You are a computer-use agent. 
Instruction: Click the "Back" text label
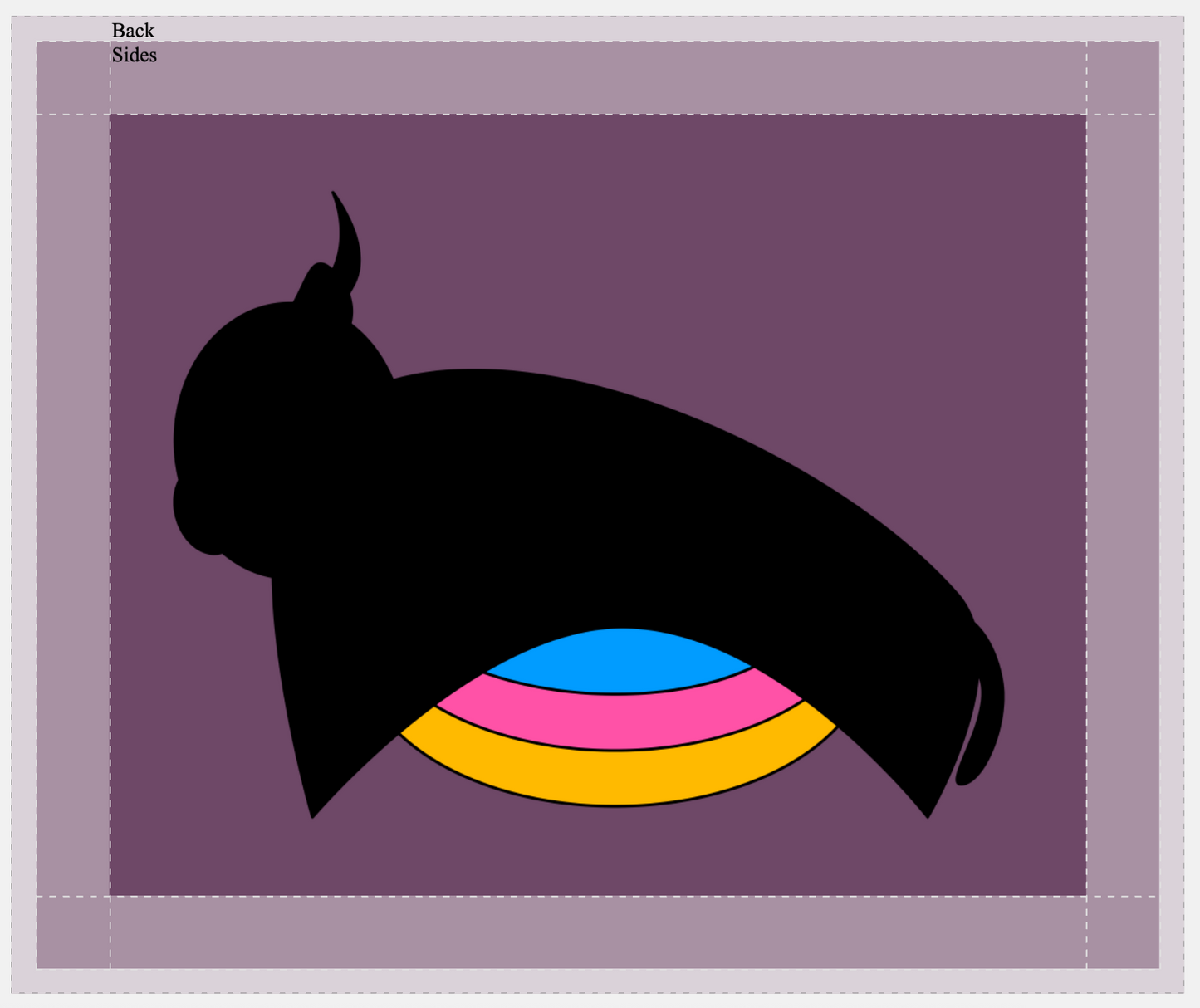pos(133,31)
